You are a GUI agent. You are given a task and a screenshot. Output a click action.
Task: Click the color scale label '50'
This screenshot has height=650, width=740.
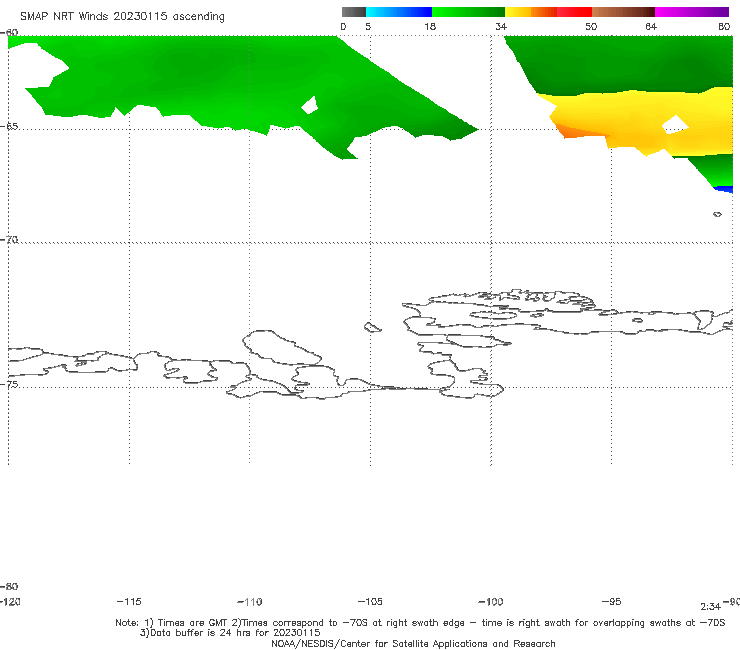tap(591, 26)
